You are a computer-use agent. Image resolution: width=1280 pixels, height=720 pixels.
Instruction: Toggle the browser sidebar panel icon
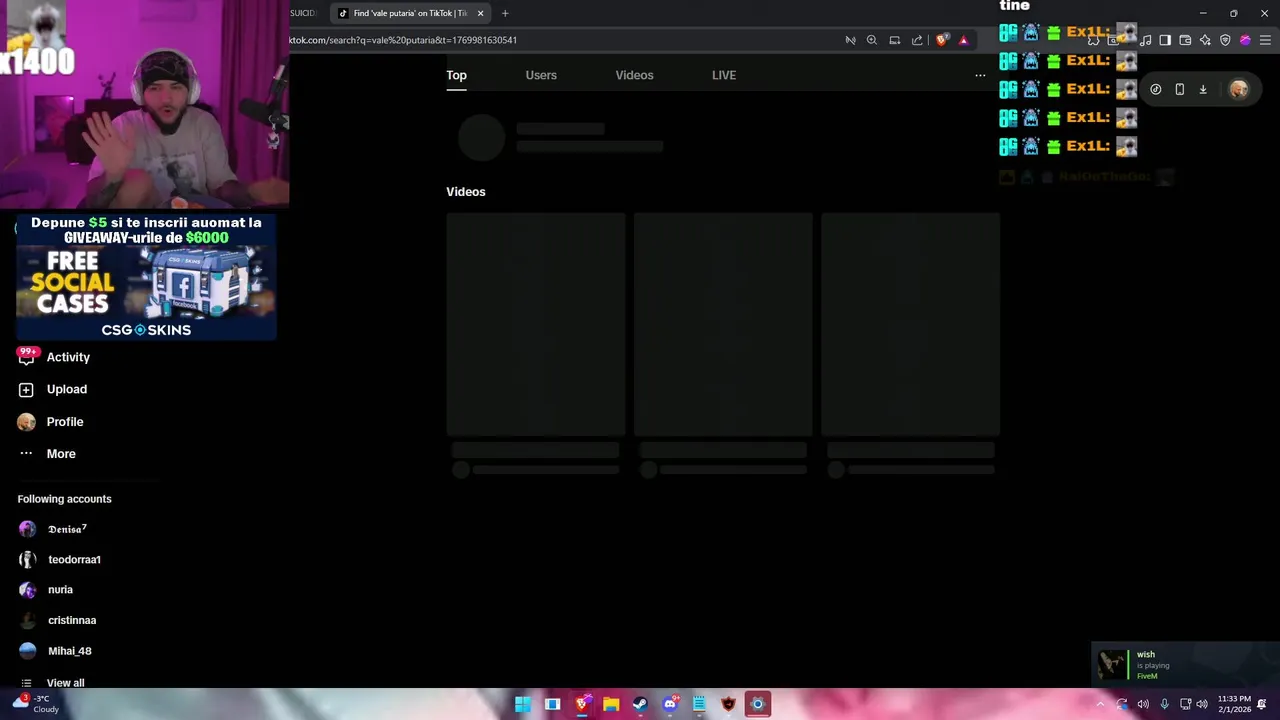pyautogui.click(x=1165, y=40)
